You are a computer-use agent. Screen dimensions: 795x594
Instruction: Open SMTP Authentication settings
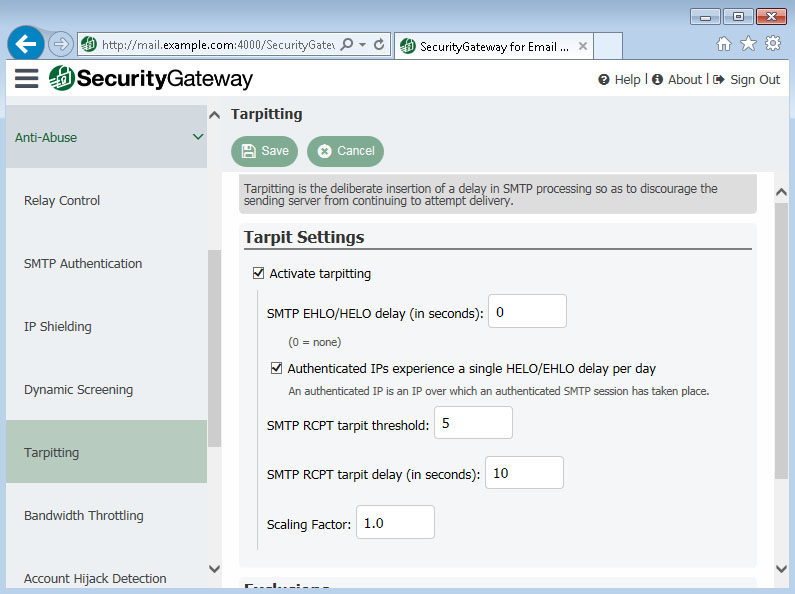106,264
